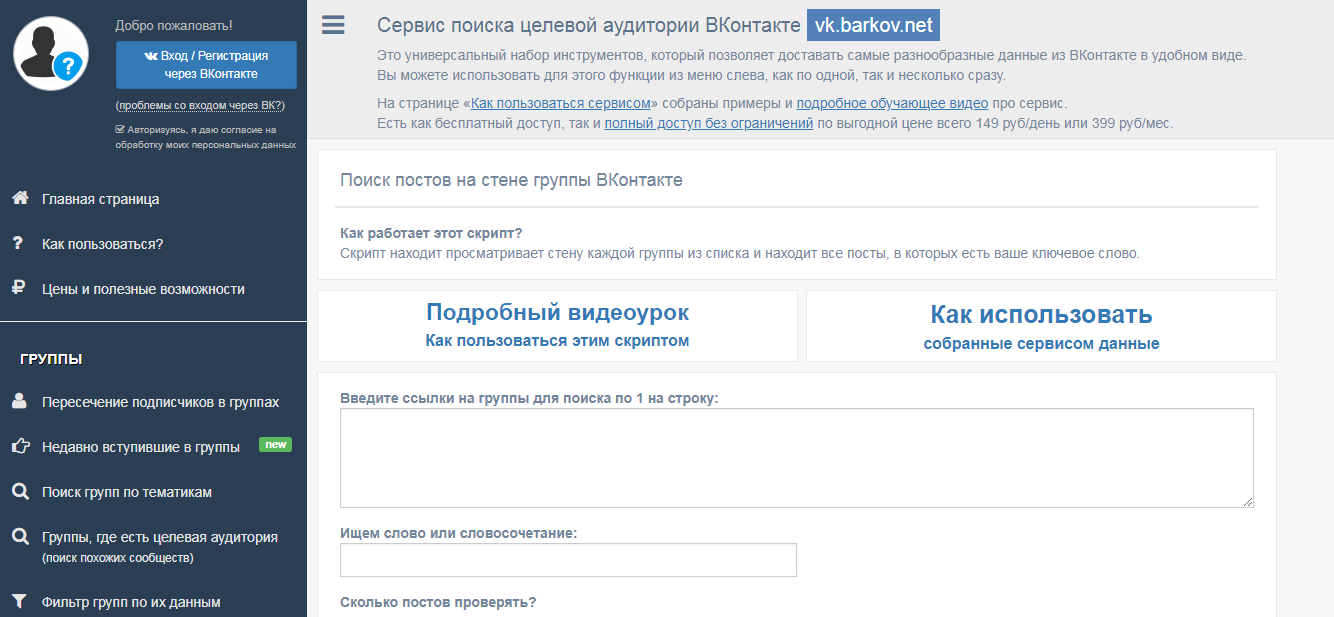Click the magnifier icon for Поиск групп по тематикам
Image resolution: width=1334 pixels, height=617 pixels.
coord(19,491)
